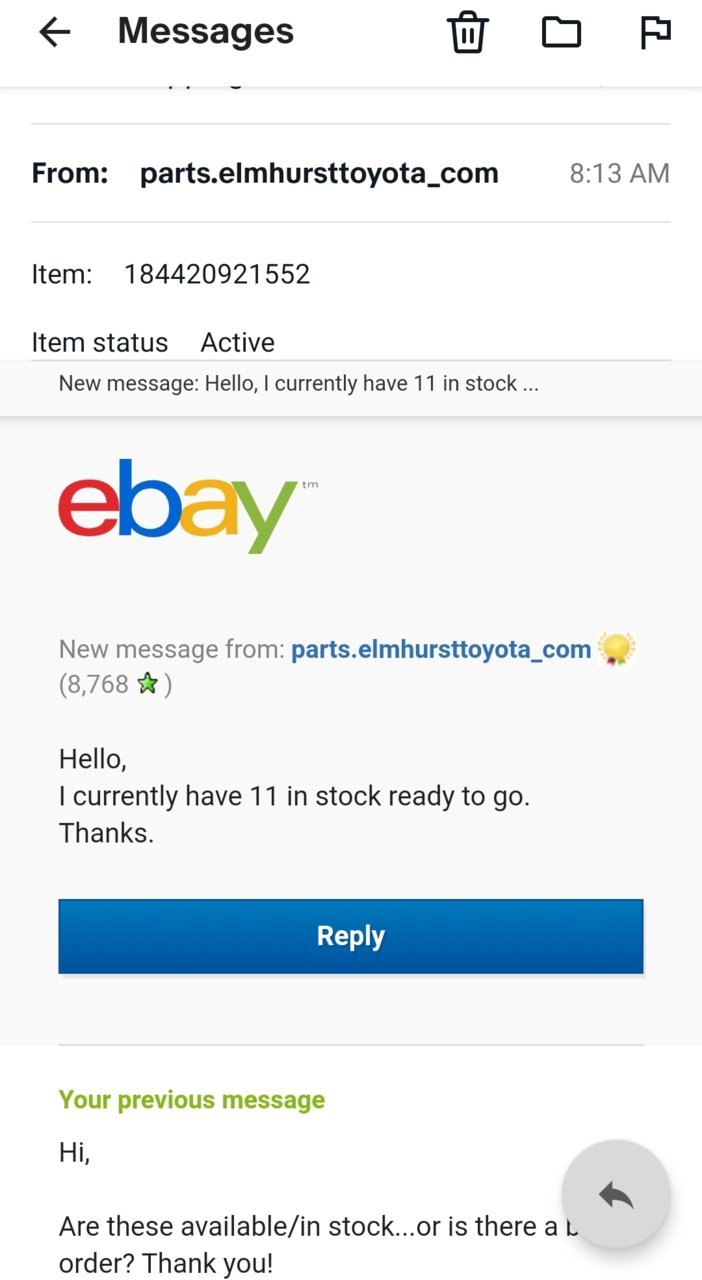Viewport: 702px width, 1280px height.
Task: Open parts.elmhursttoyota_com seller profile link
Action: (441, 649)
